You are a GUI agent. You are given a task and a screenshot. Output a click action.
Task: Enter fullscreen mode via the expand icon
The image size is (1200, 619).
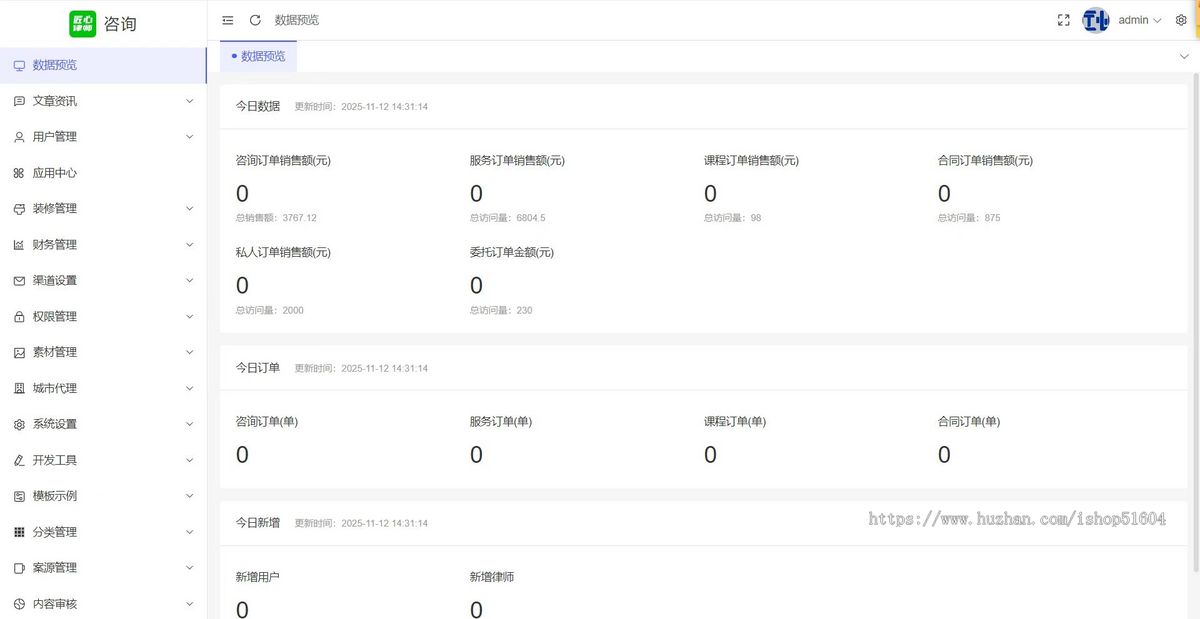(1063, 19)
